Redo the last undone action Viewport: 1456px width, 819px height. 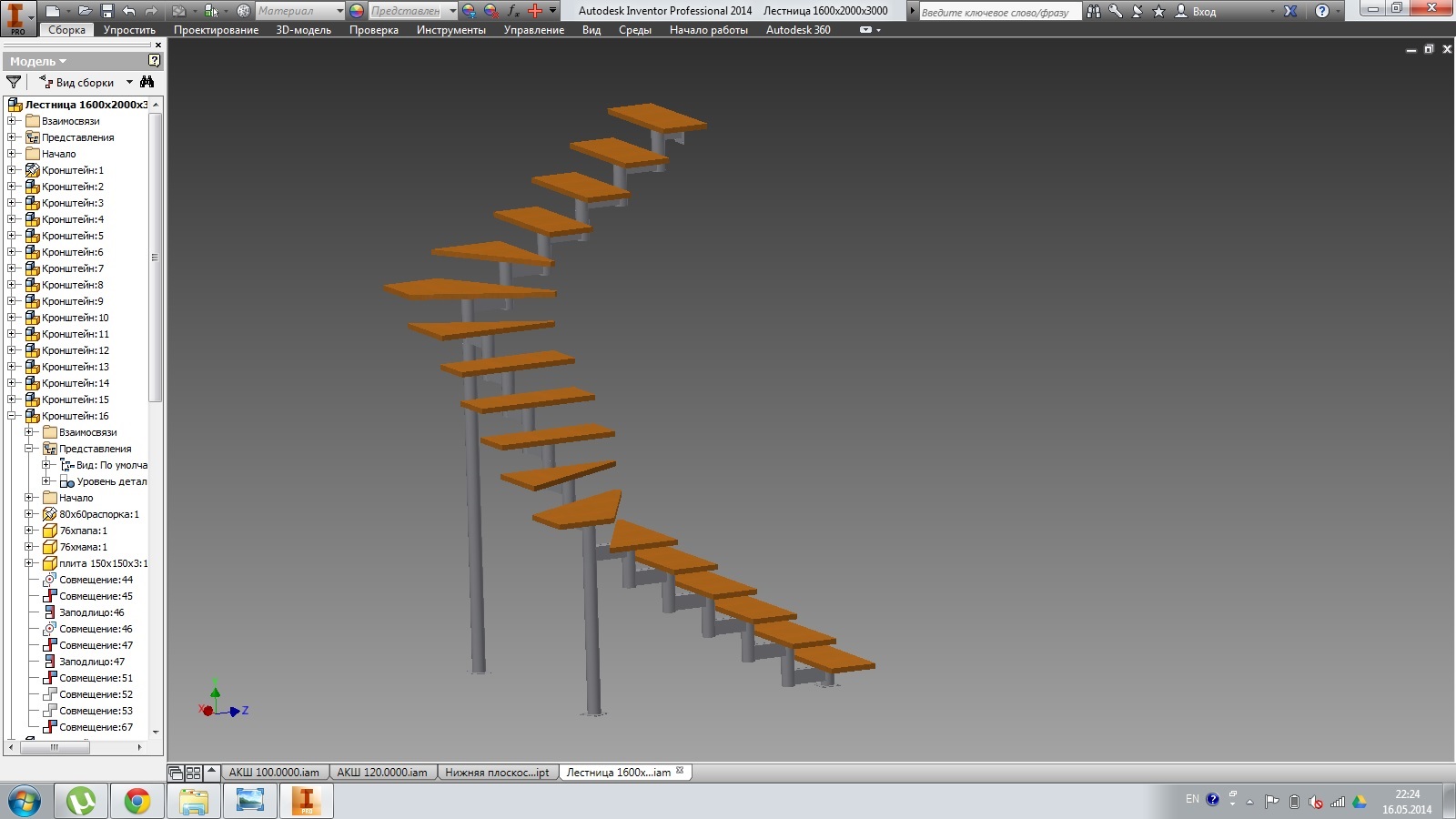151,11
